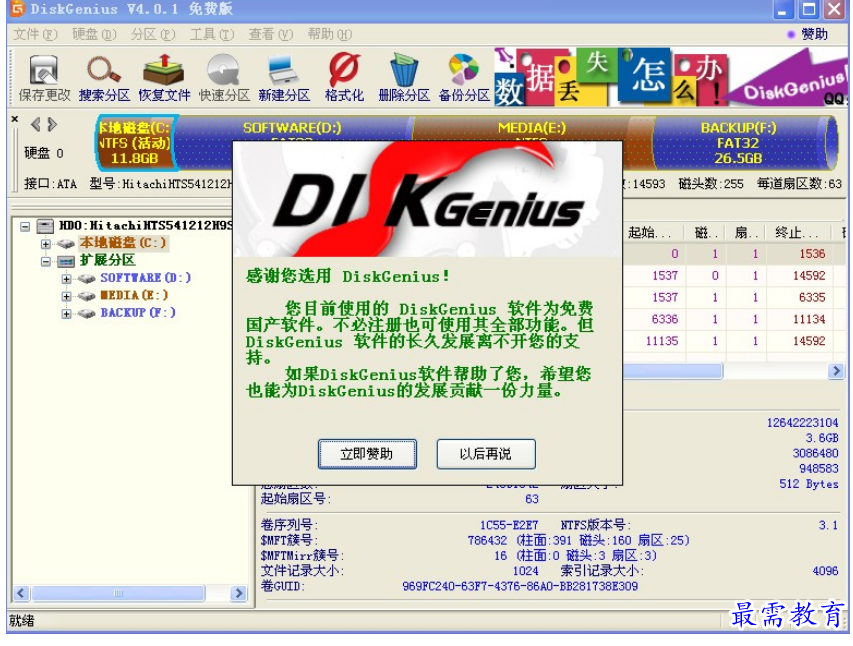Open the 工具(T) menu
Screen dimensions: 853x646
tap(212, 34)
